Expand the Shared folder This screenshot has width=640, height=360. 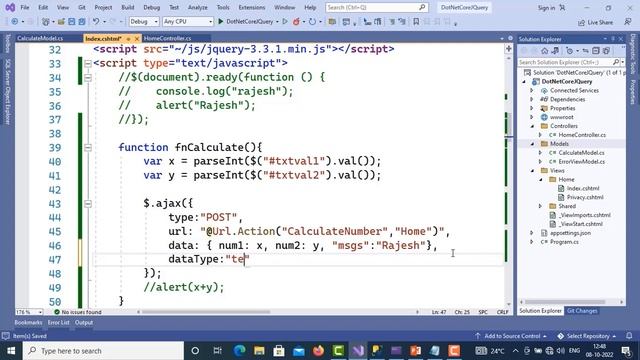540,206
